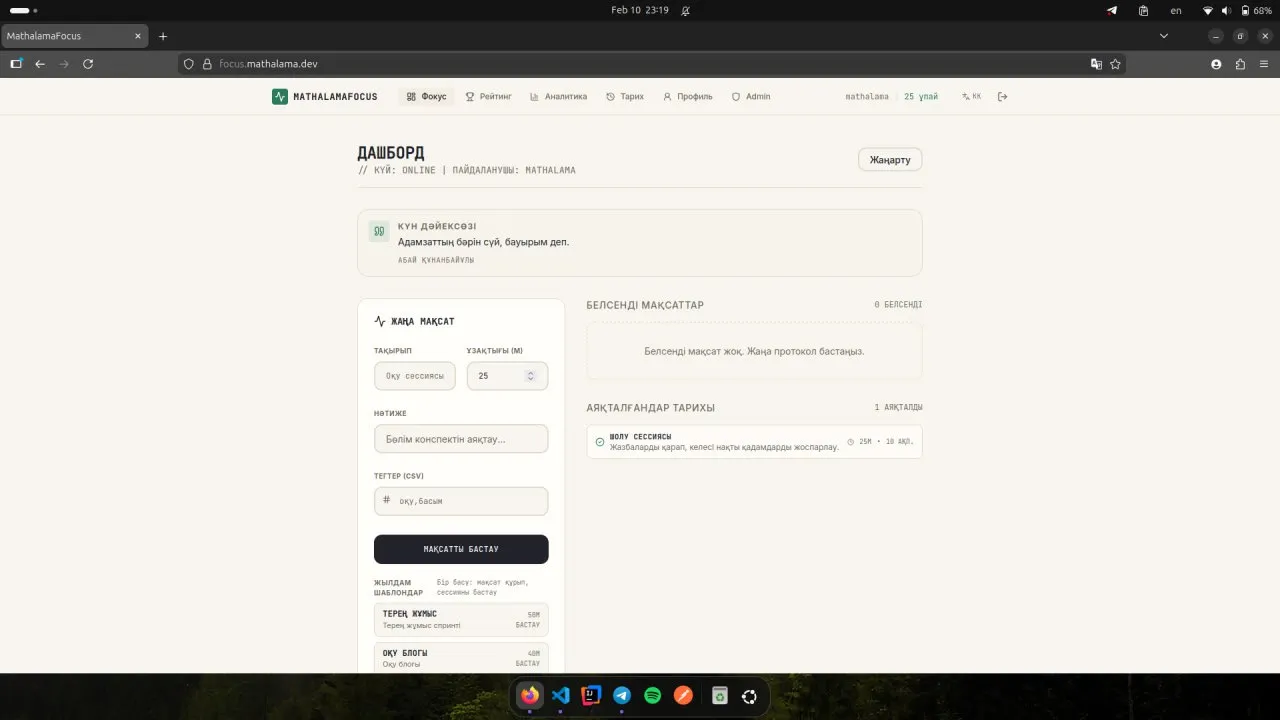Viewport: 1280px width, 720px height.
Task: Click the MathalamaFocus logo icon
Action: click(x=279, y=97)
